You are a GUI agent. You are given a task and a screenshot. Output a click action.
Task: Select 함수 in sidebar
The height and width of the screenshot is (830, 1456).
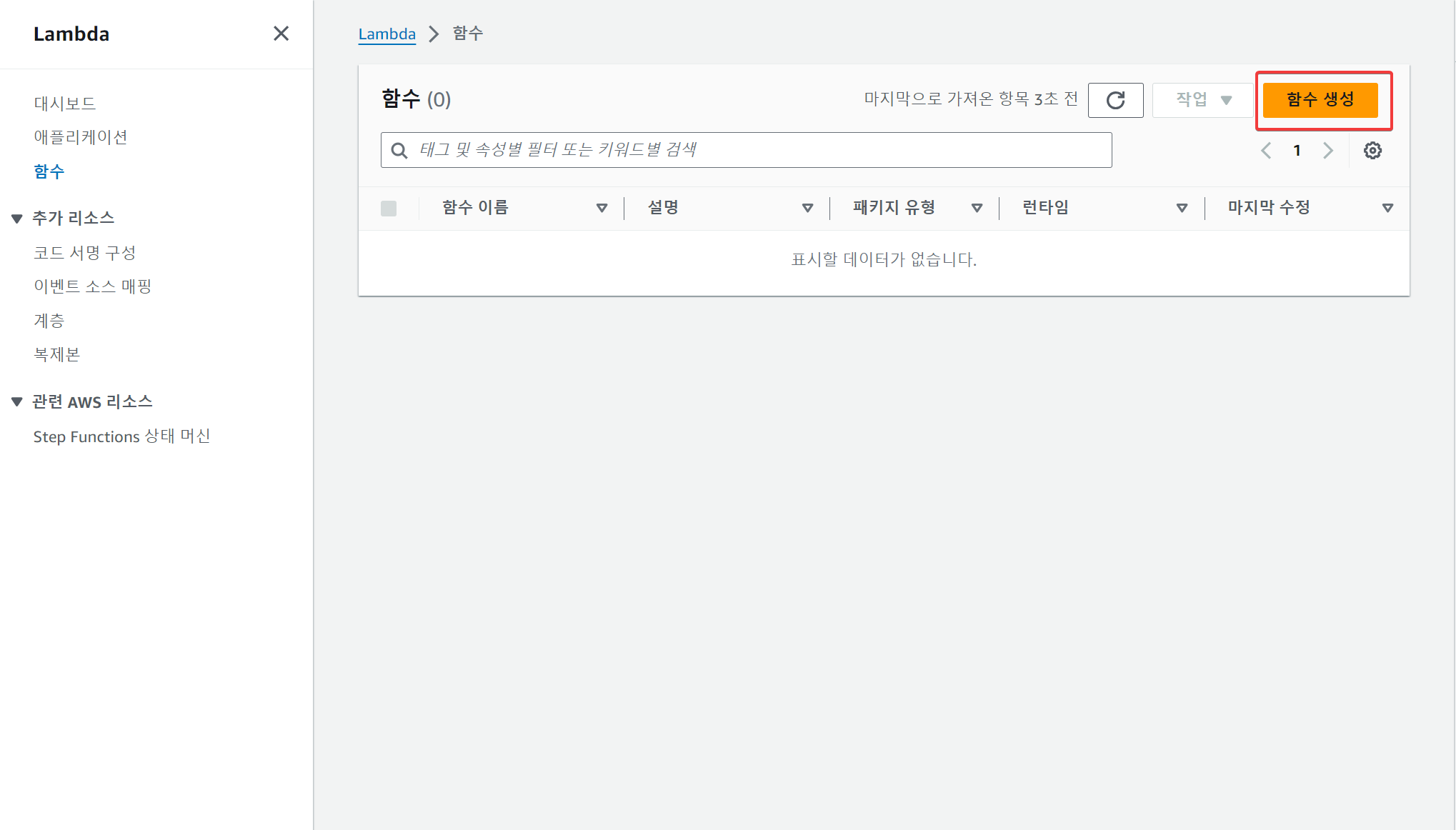pyautogui.click(x=49, y=171)
